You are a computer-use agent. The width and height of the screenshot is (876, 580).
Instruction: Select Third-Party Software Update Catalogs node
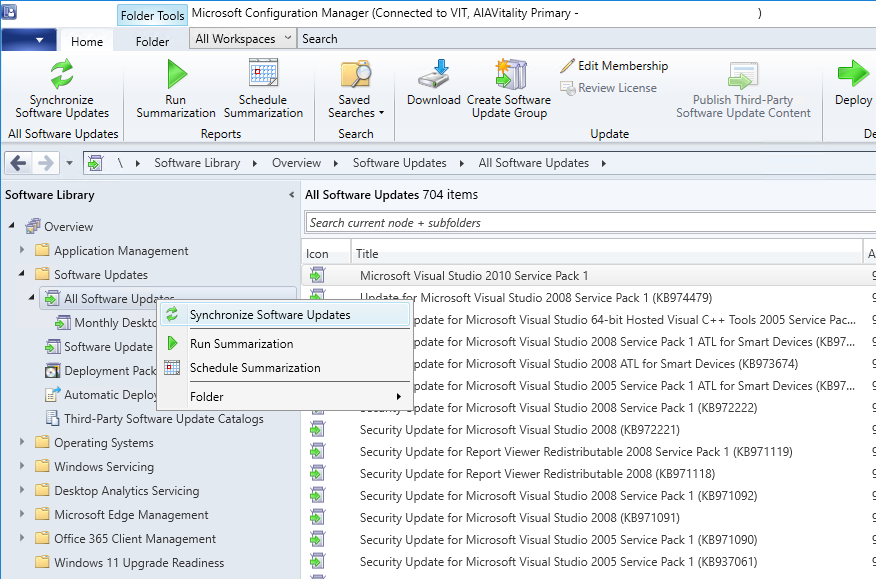click(x=164, y=419)
